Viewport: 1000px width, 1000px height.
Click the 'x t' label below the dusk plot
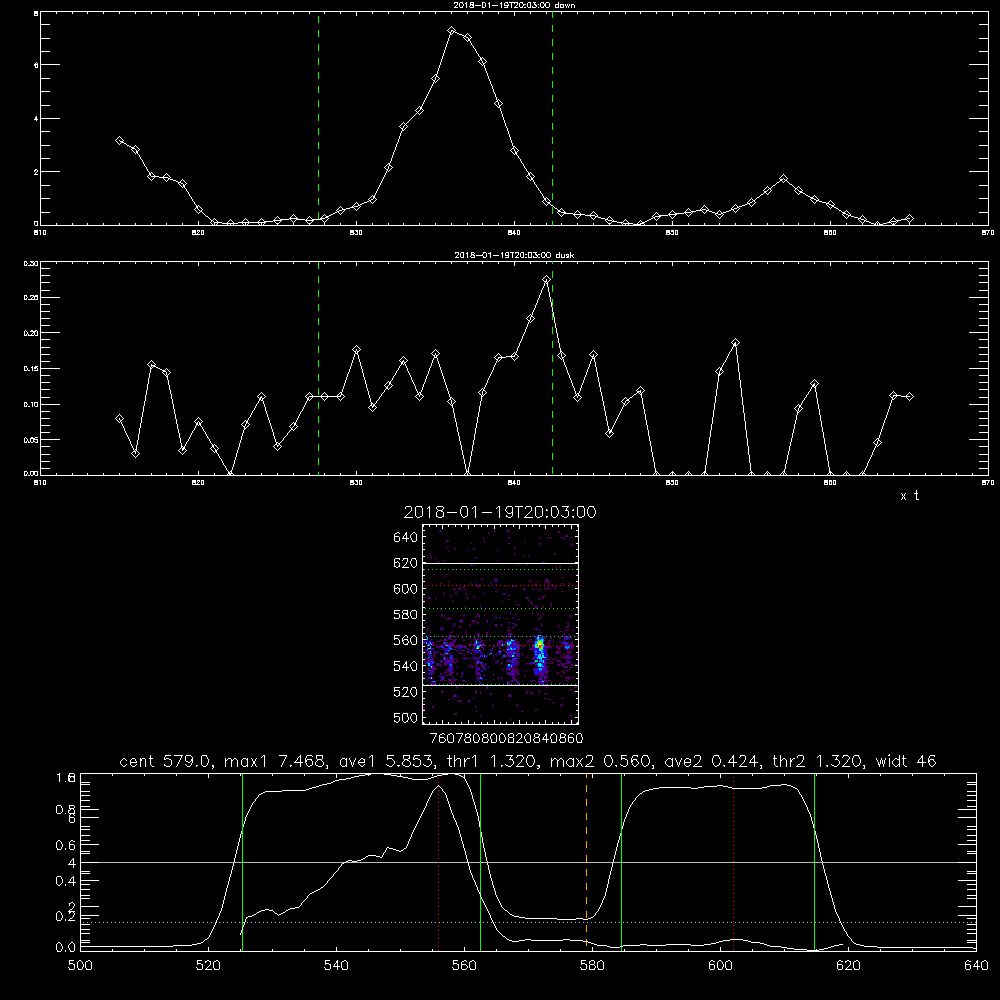pyautogui.click(x=909, y=496)
